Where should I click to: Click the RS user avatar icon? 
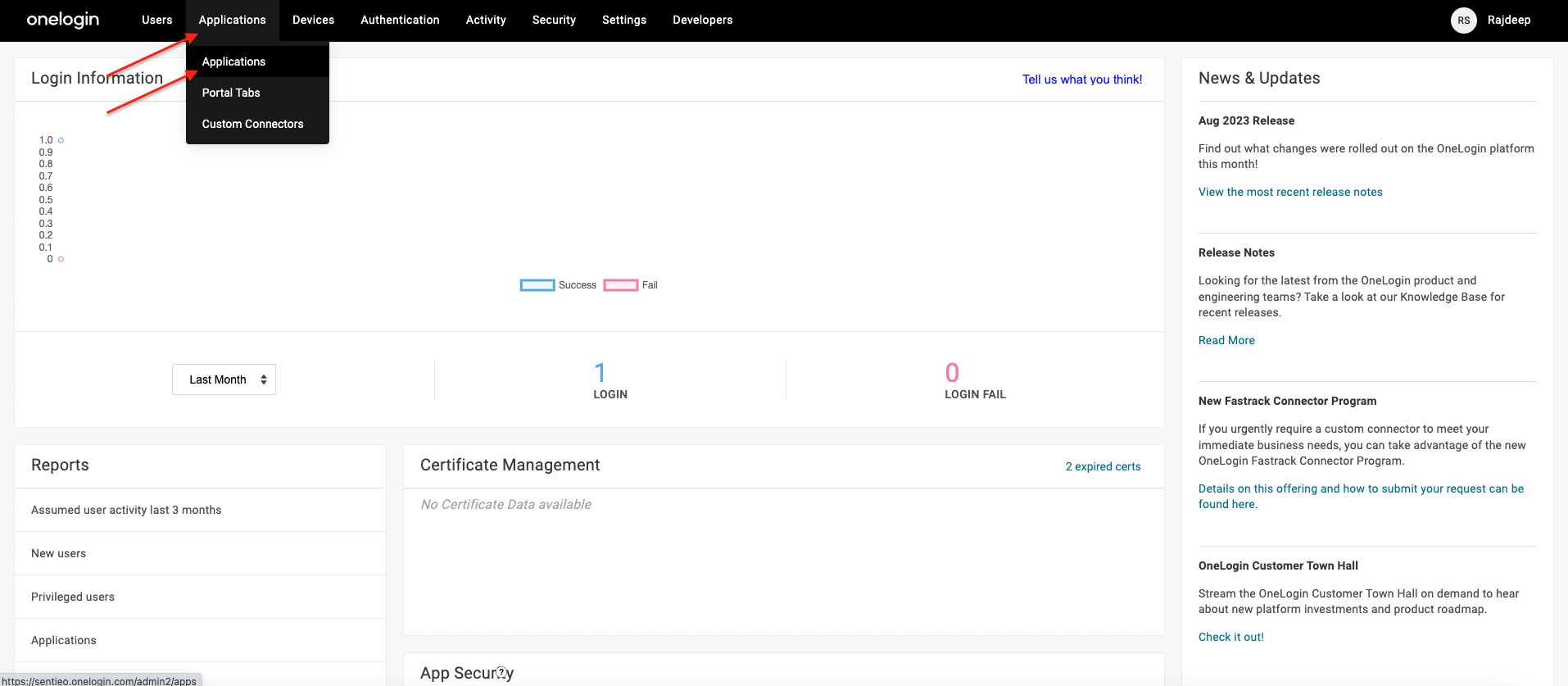click(1463, 20)
